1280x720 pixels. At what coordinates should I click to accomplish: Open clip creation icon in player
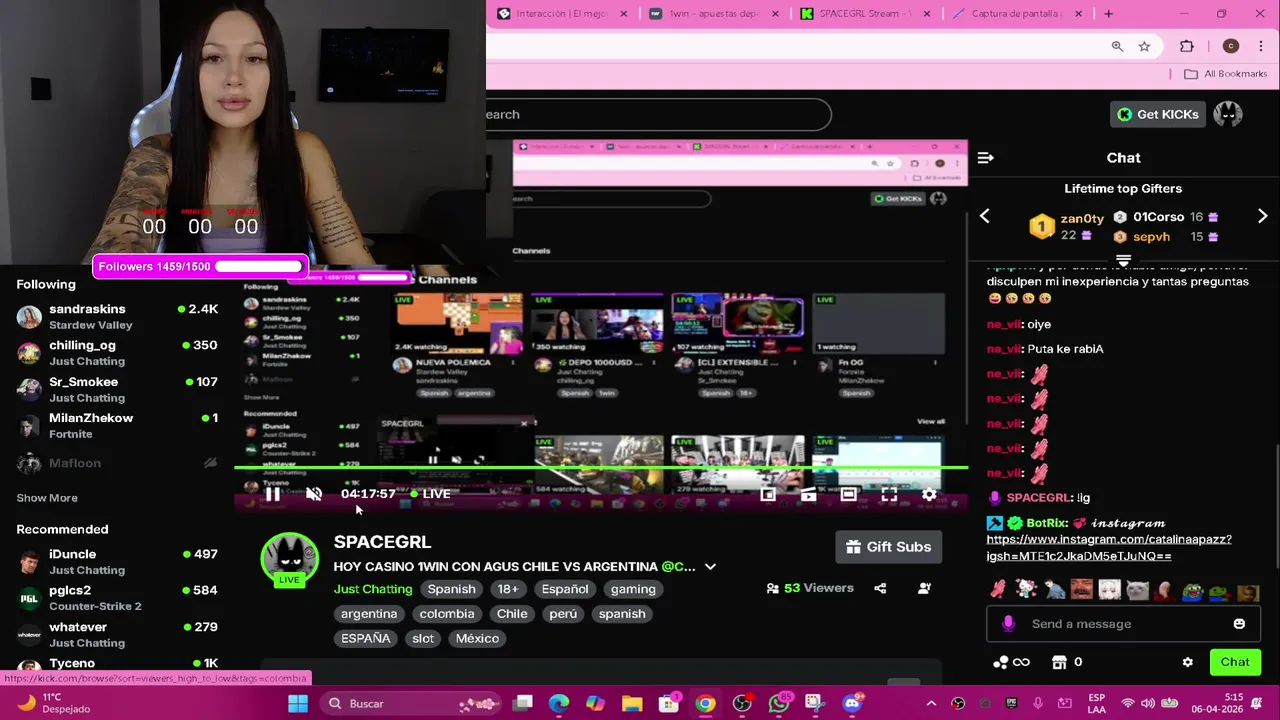(x=808, y=494)
